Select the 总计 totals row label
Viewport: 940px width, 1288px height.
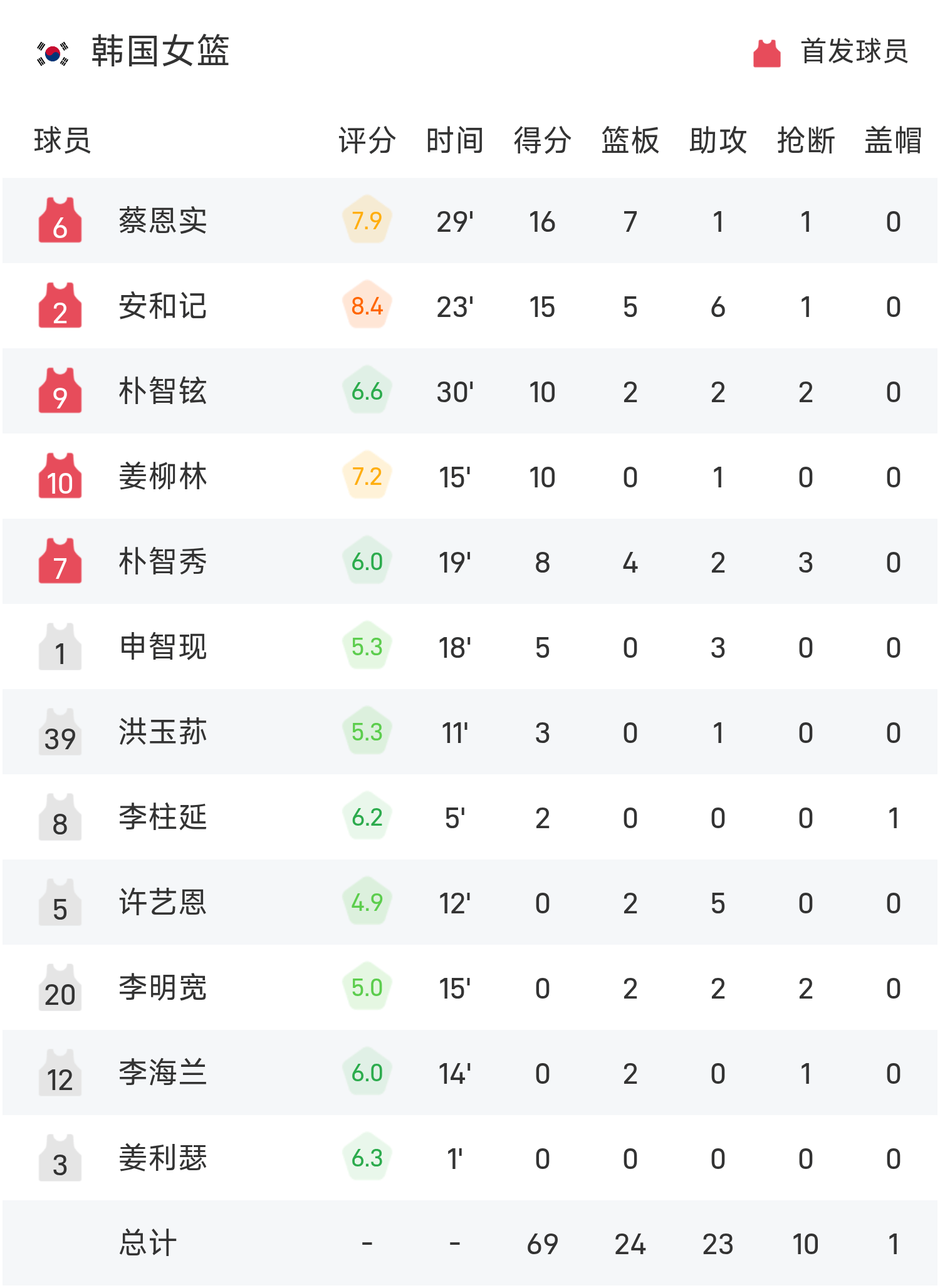[148, 1243]
